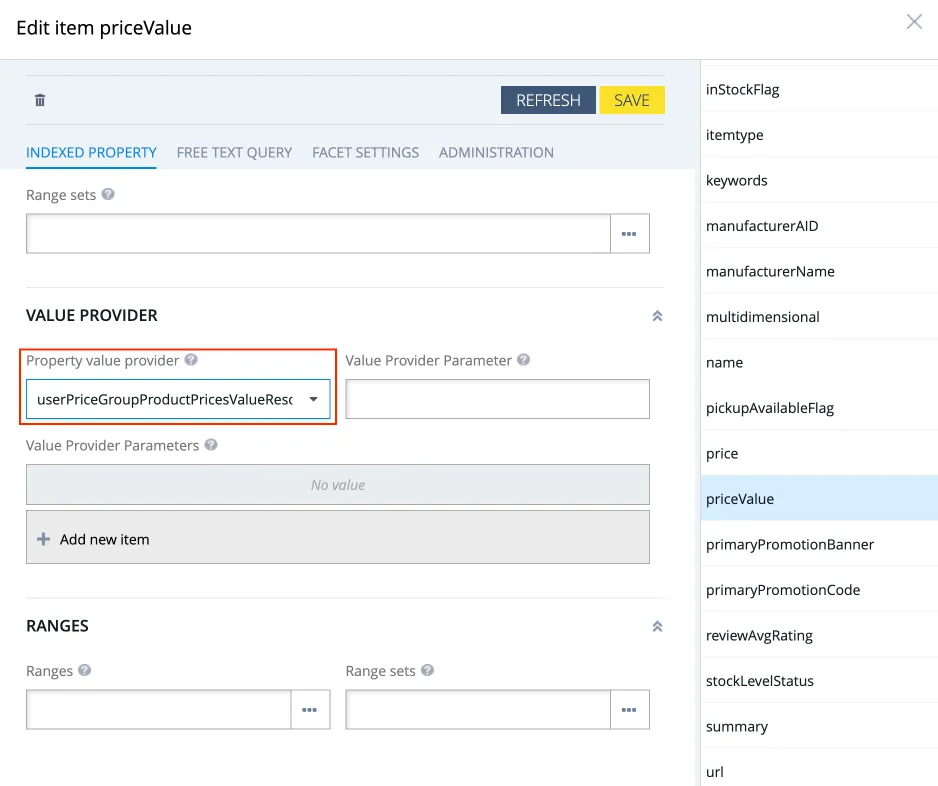Image resolution: width=938 pixels, height=786 pixels.
Task: Click the Value Provider Parameter text field
Action: [497, 399]
